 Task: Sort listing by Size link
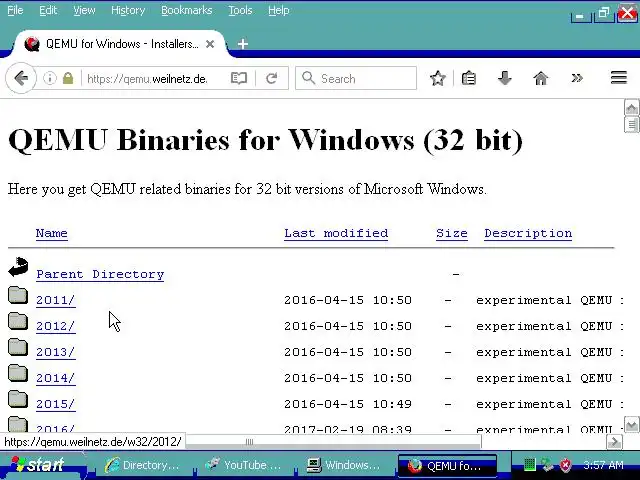(x=451, y=233)
